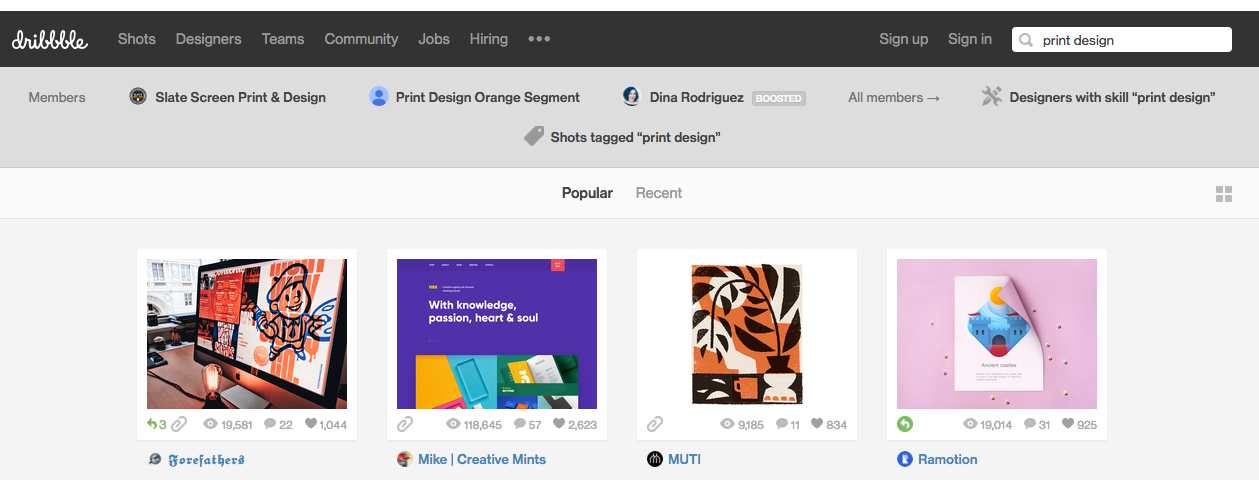
Task: Click the Members label
Action: tap(57, 97)
